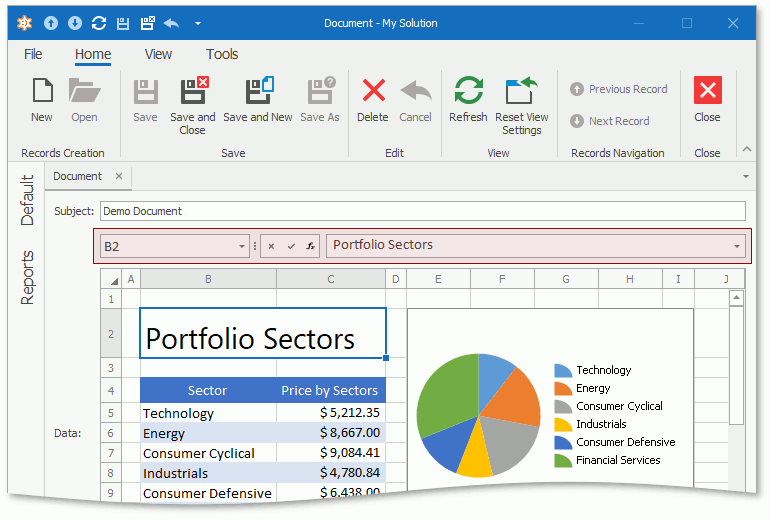Click the Technology legend color swatch
The image size is (770, 520).
click(x=563, y=370)
